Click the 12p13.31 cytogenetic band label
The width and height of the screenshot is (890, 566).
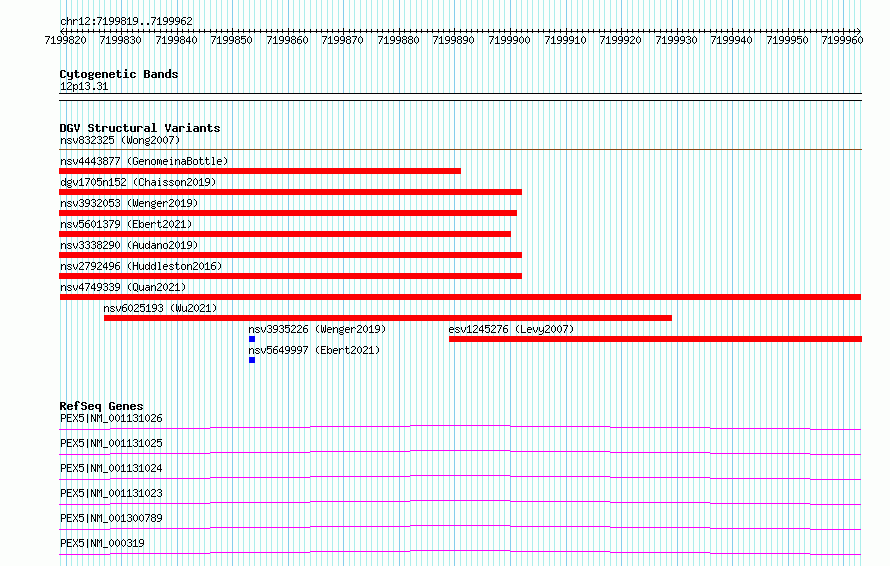[84, 86]
